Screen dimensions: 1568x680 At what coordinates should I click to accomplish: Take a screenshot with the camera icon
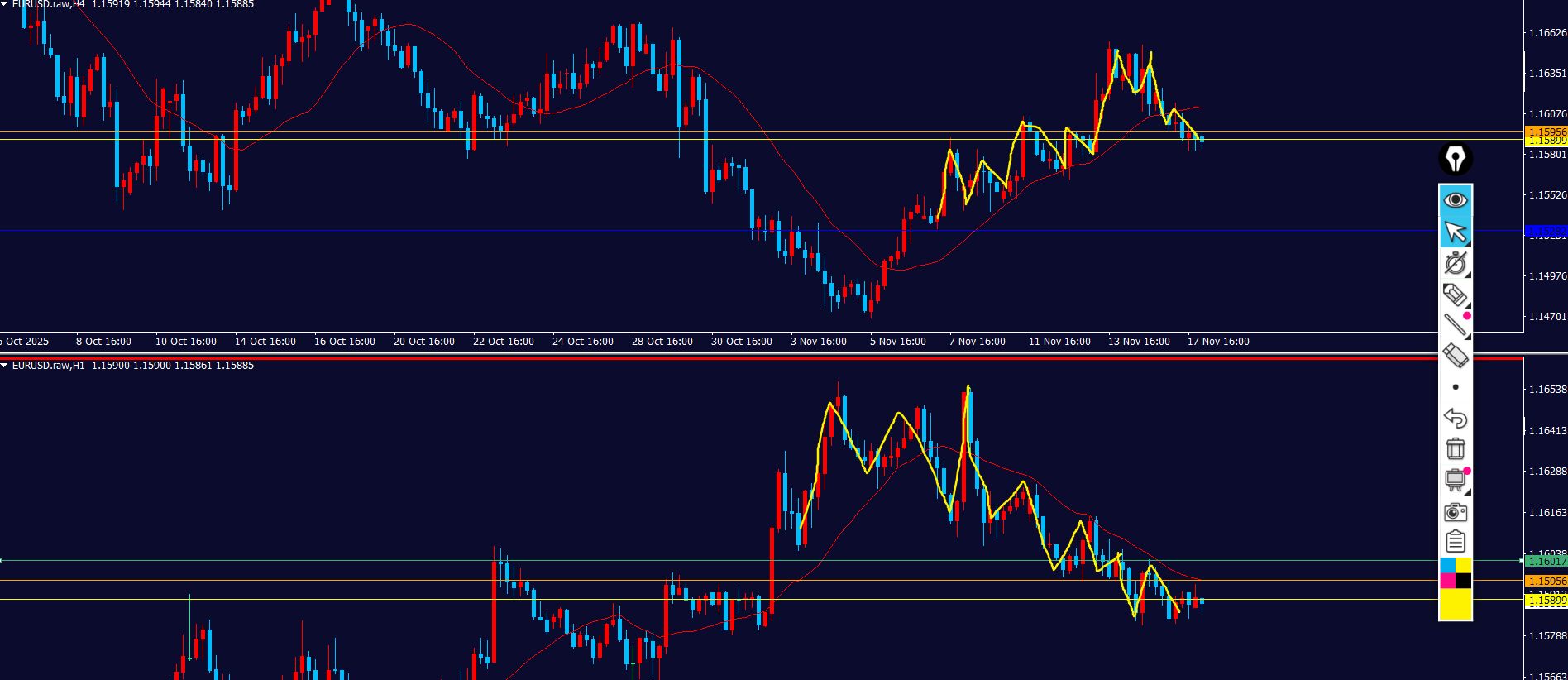coord(1455,512)
